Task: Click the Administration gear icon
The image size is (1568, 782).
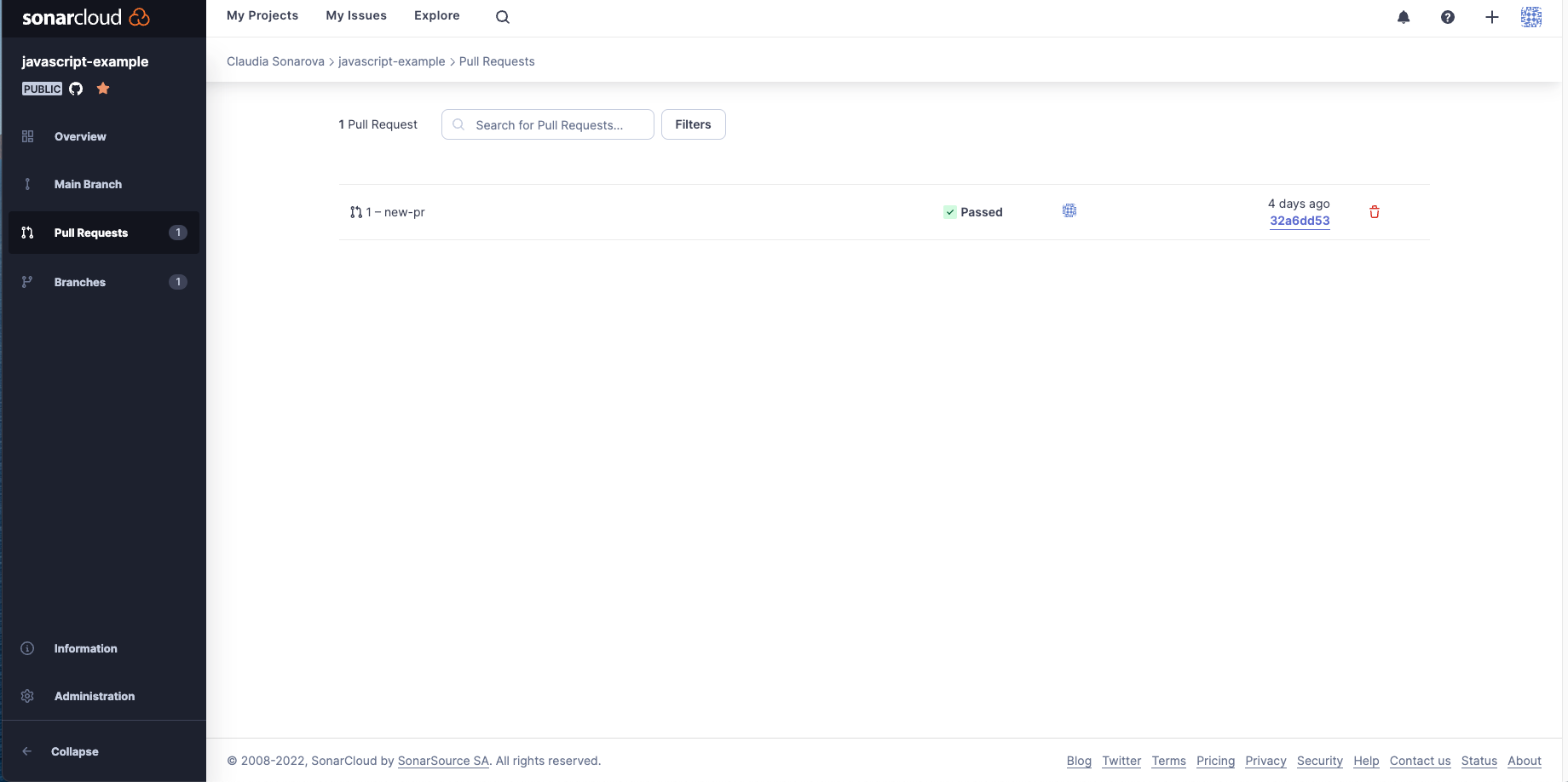Action: (x=27, y=696)
